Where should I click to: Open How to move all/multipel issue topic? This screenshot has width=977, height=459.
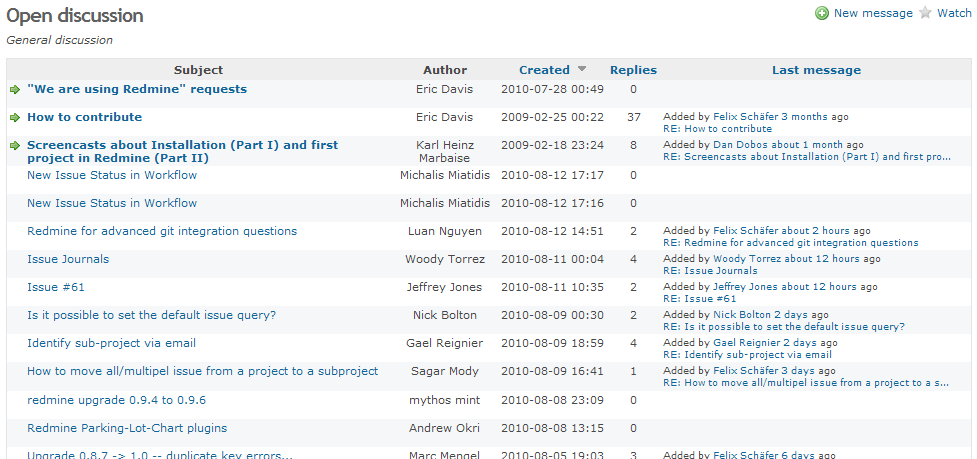click(x=203, y=371)
